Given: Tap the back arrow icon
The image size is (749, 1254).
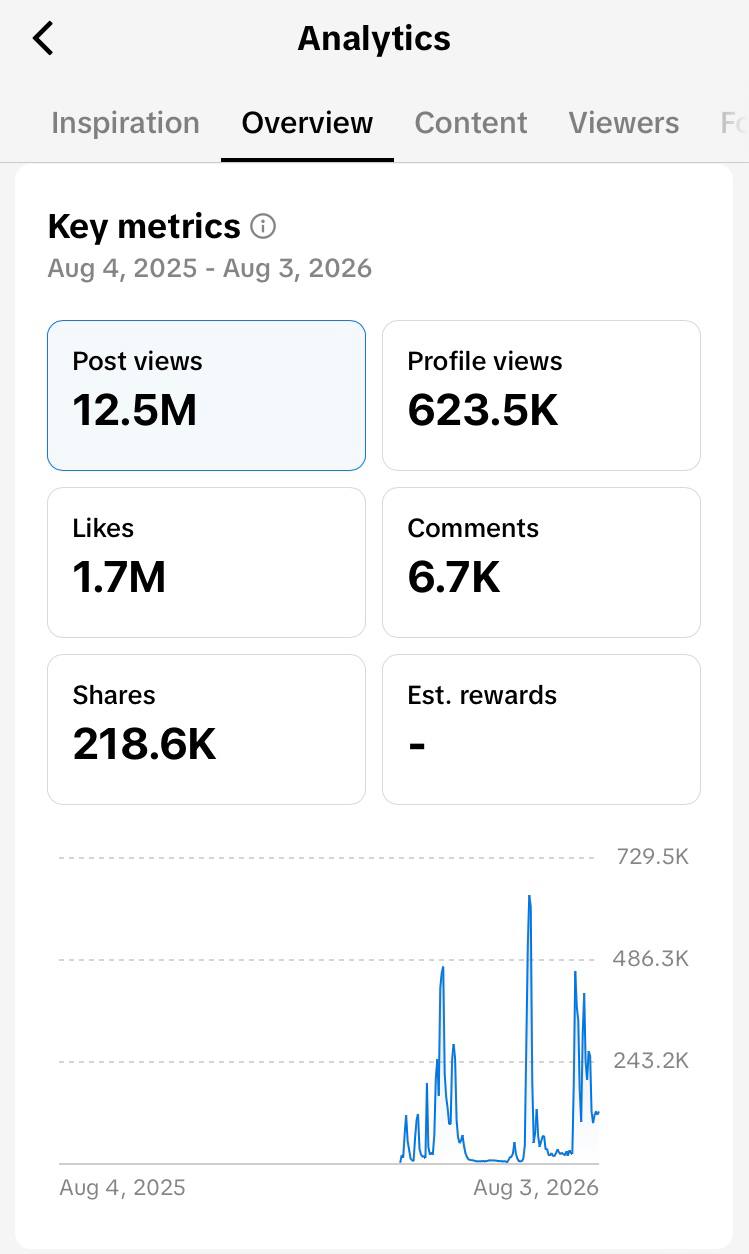Looking at the screenshot, I should coord(43,39).
